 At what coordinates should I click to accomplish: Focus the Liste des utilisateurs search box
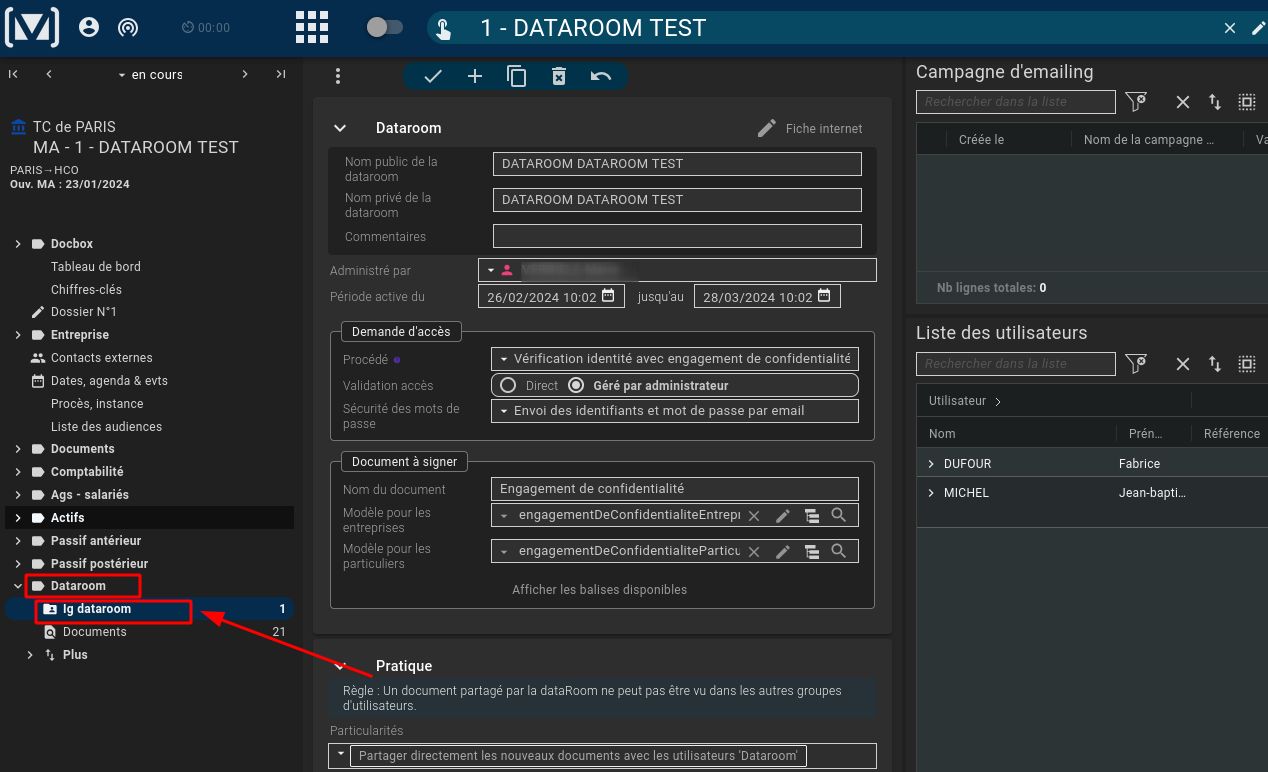coord(1015,364)
